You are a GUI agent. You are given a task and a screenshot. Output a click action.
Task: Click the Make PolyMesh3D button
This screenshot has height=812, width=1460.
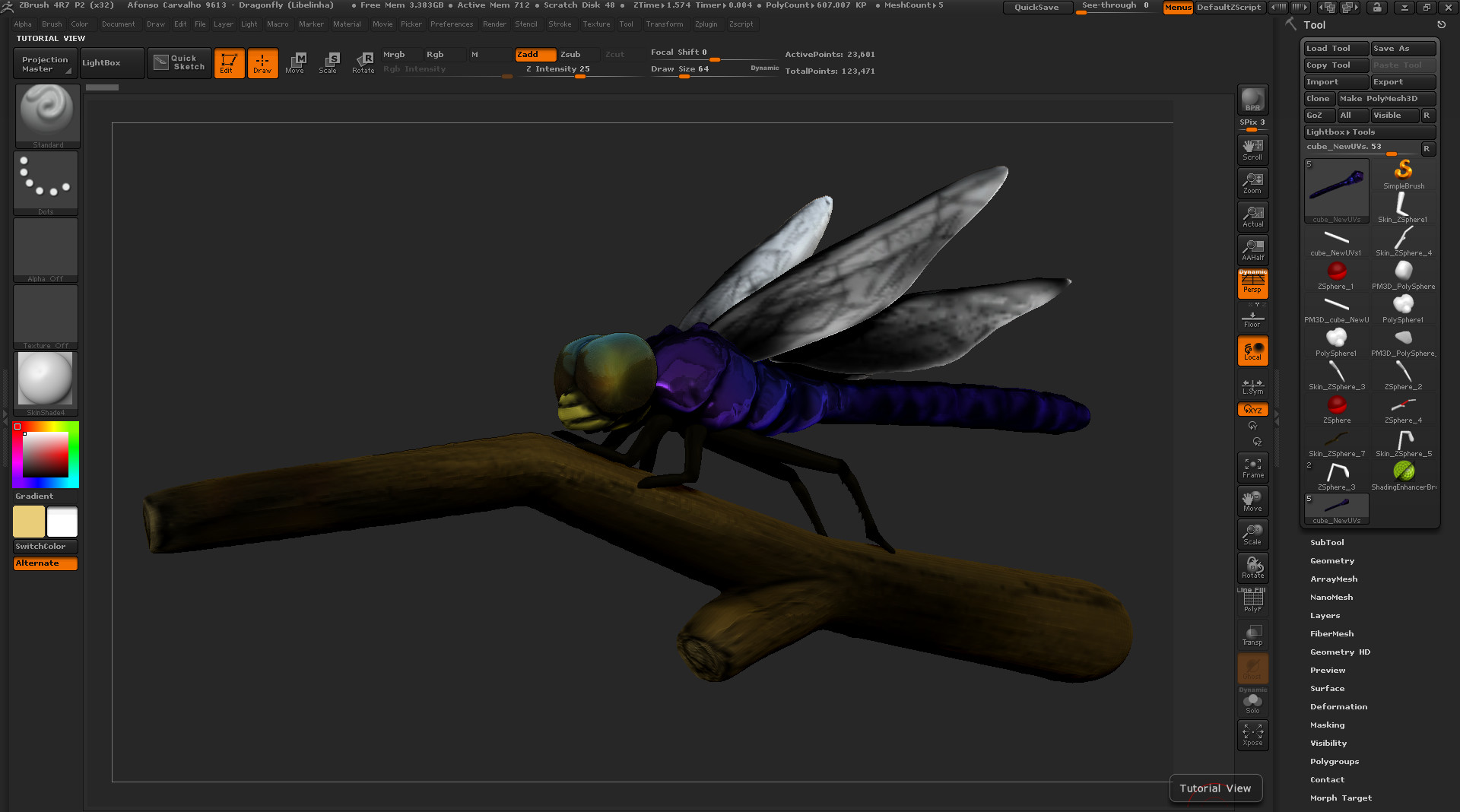(x=1385, y=98)
